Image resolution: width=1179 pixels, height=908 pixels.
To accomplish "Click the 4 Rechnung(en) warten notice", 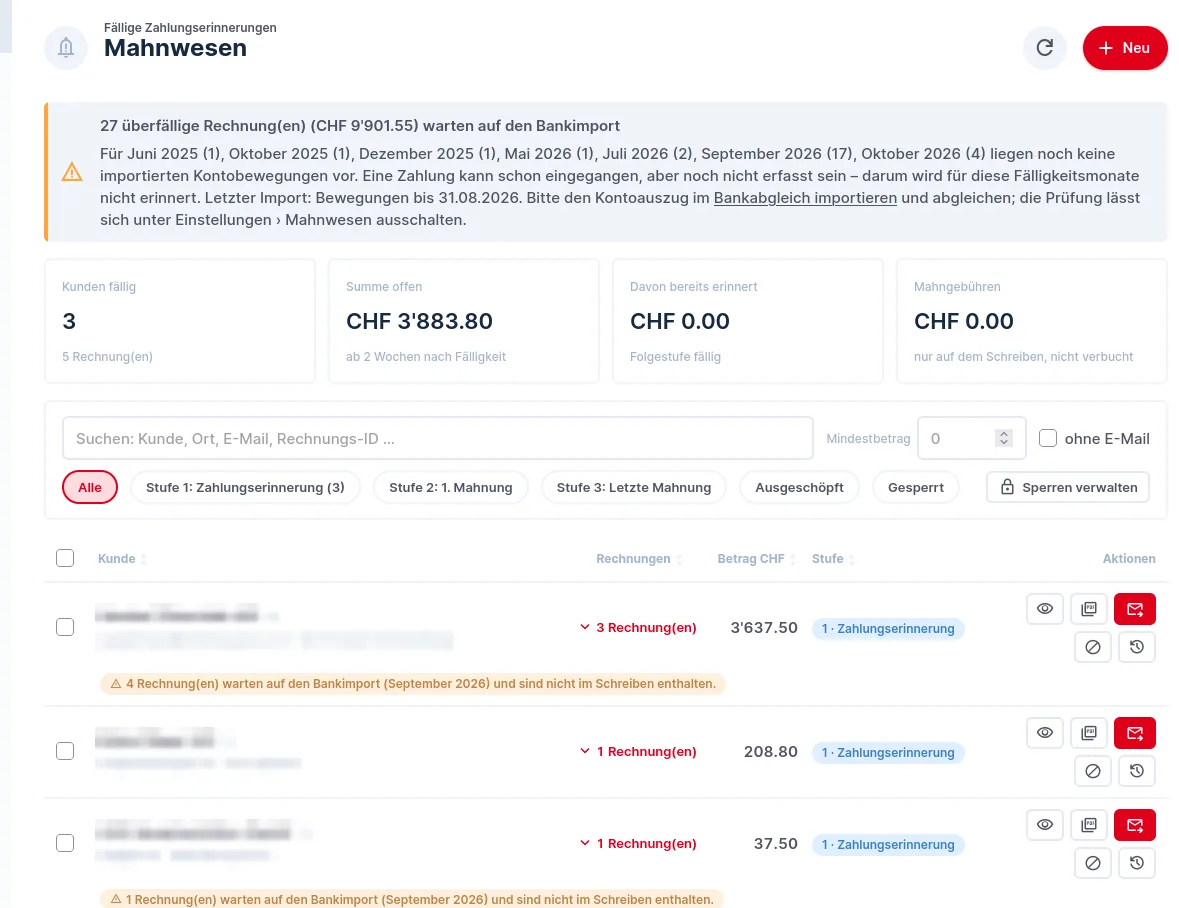I will tap(413, 683).
